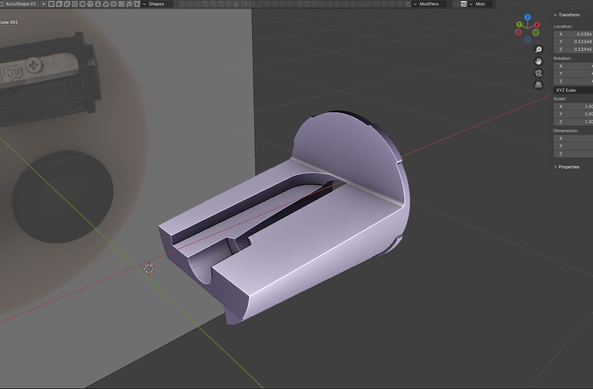Click the Pan view hand icon
This screenshot has height=389, width=593.
[x=539, y=61]
